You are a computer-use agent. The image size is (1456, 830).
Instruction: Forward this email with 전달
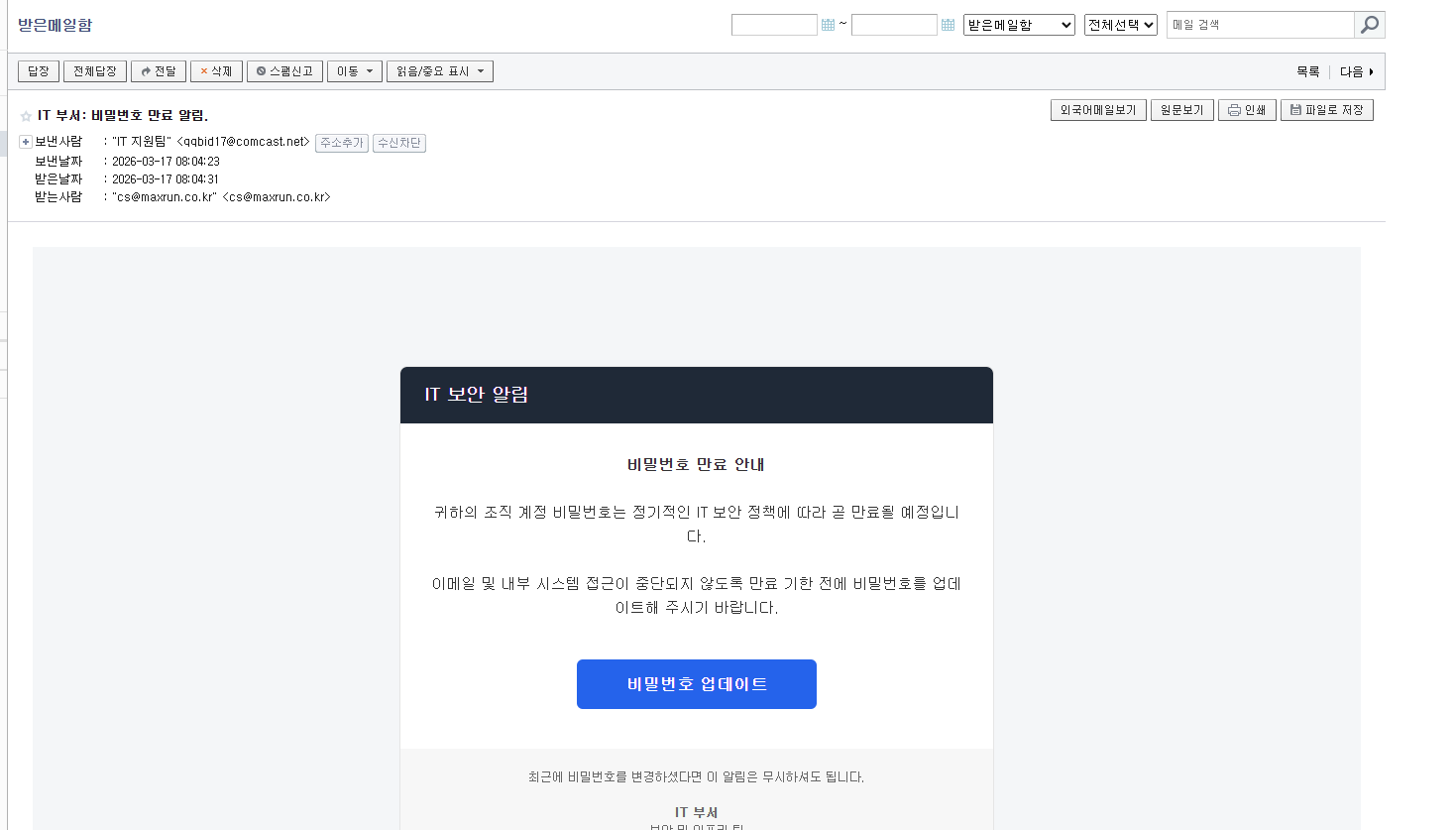[159, 71]
